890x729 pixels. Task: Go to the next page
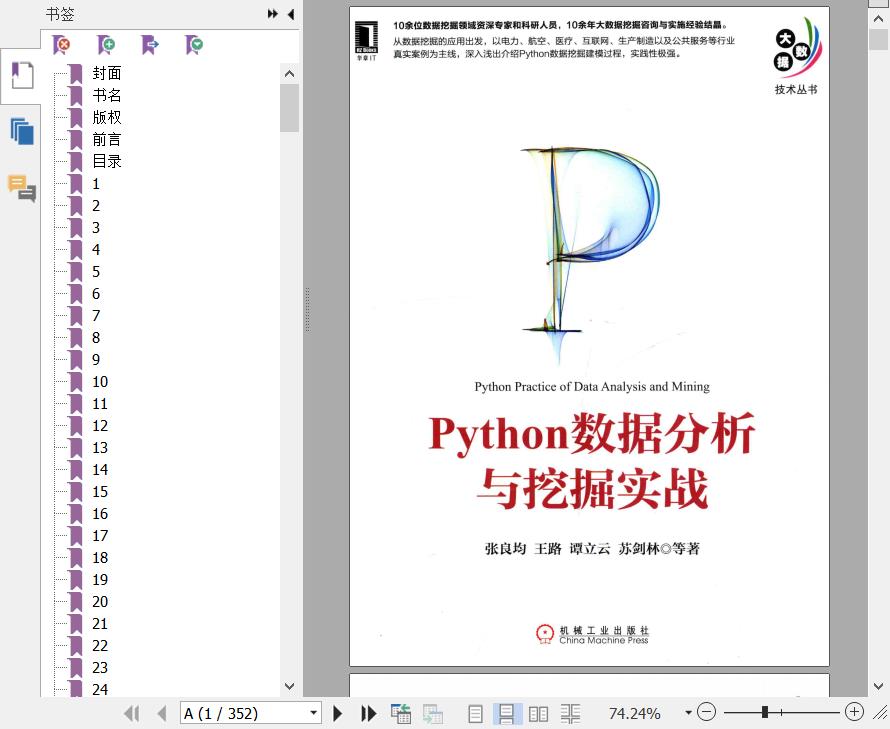338,713
